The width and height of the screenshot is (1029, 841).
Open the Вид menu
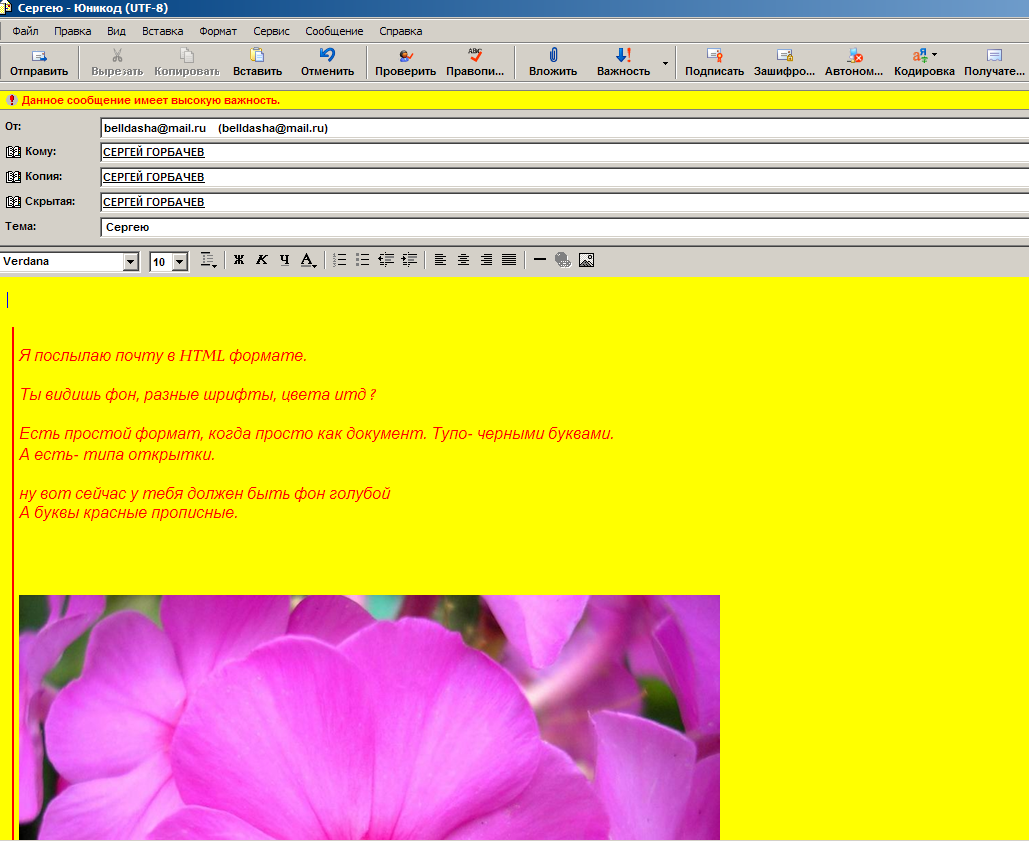coord(116,31)
